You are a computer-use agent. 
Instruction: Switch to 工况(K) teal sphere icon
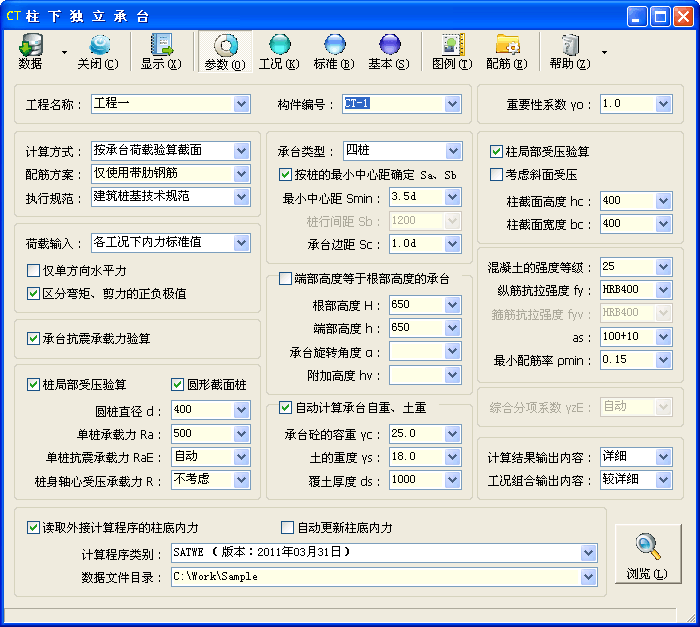[x=279, y=51]
